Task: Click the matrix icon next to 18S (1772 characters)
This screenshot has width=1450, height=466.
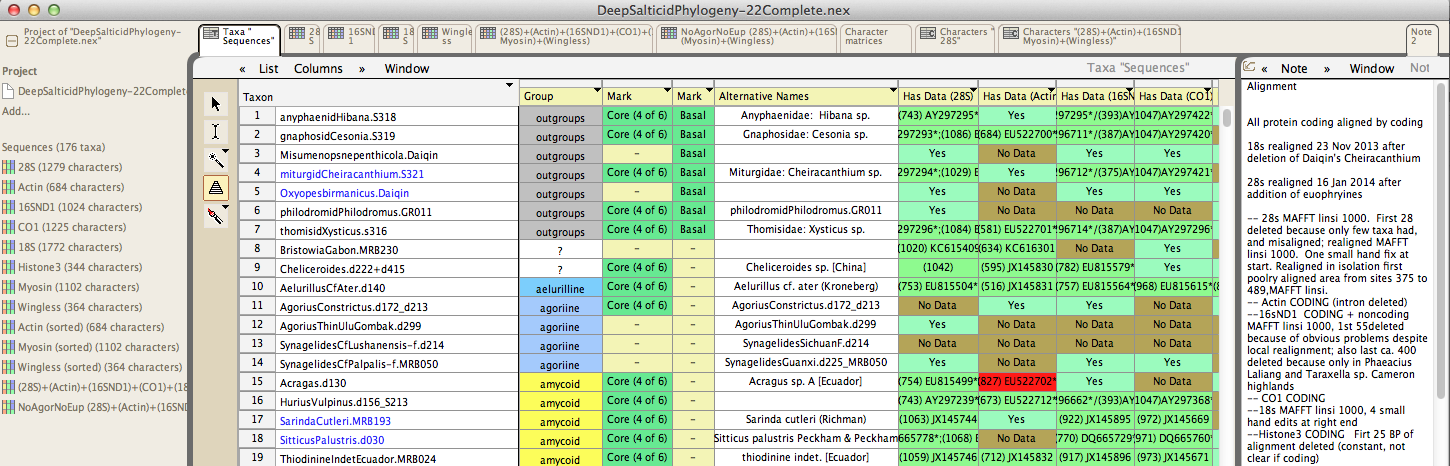Action: pos(7,247)
